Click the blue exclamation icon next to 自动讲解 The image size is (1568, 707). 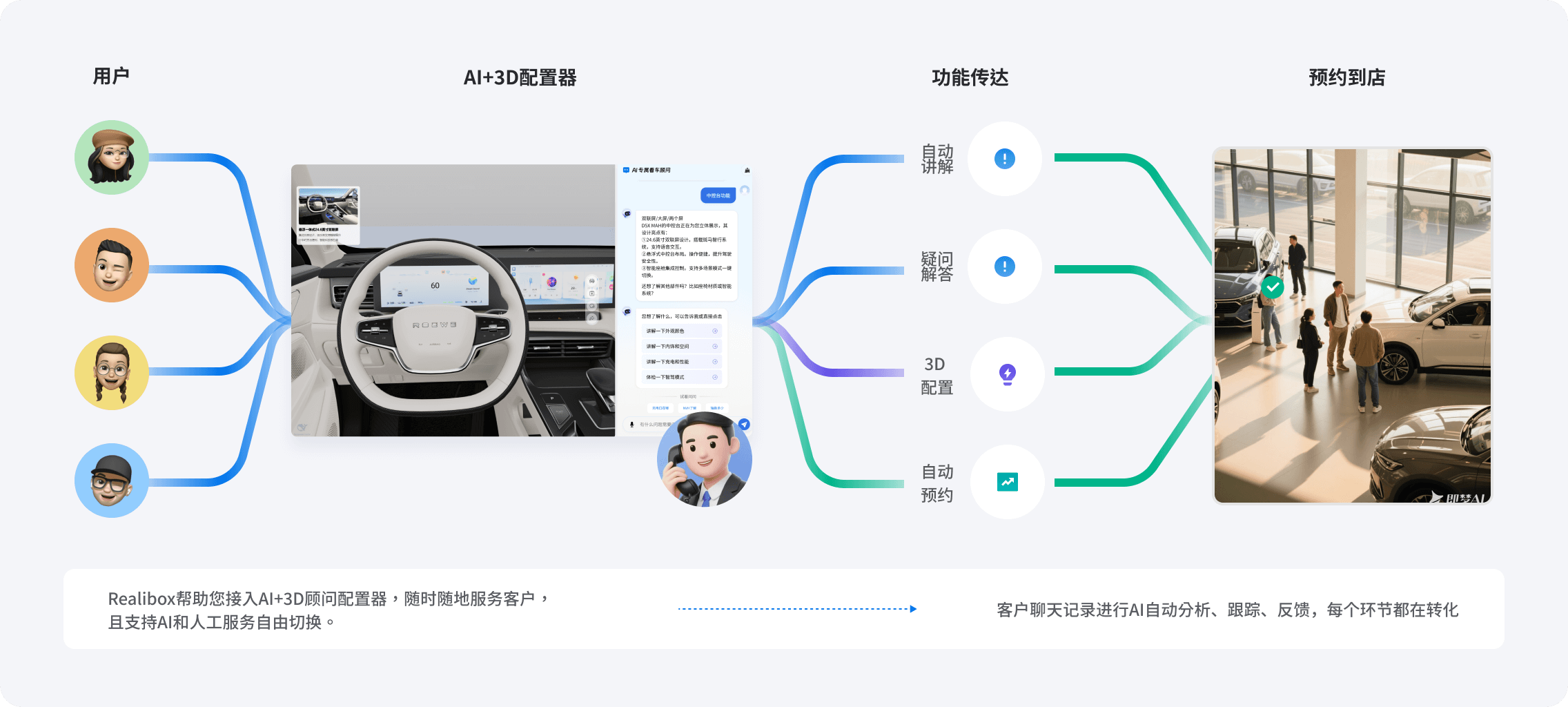[1005, 159]
